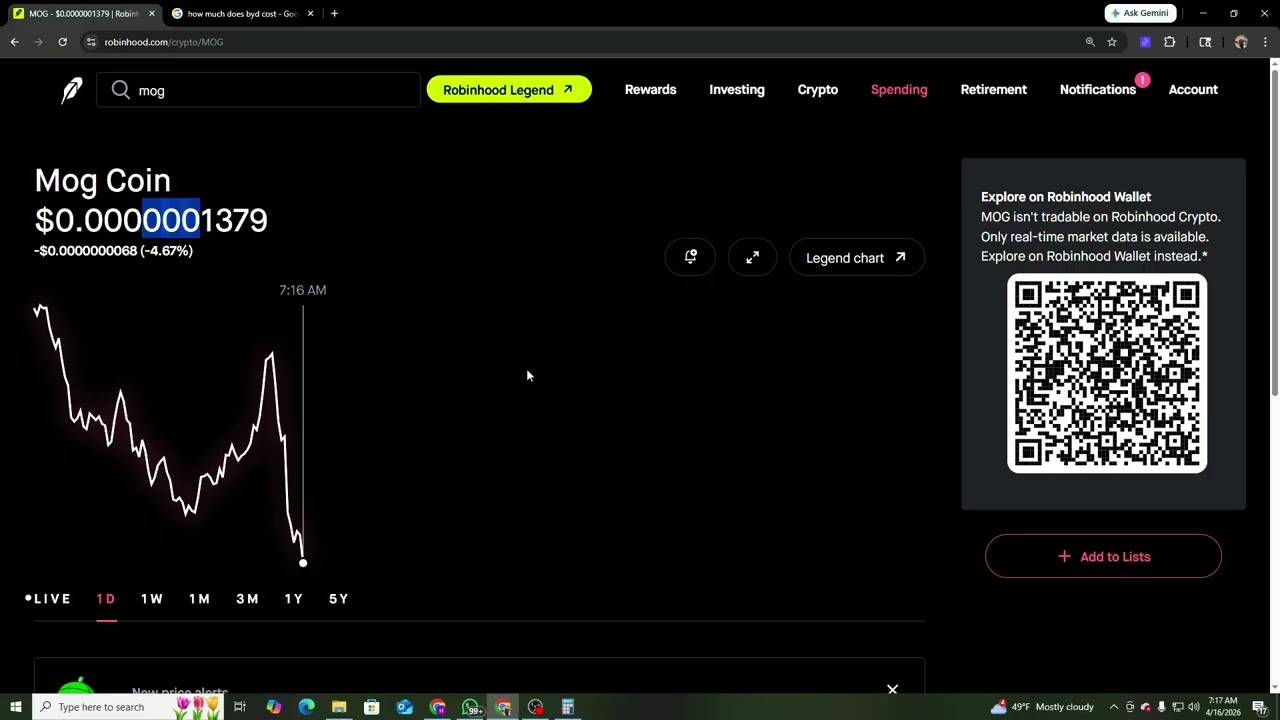Open the weather widget showing 49°F

point(1042,707)
